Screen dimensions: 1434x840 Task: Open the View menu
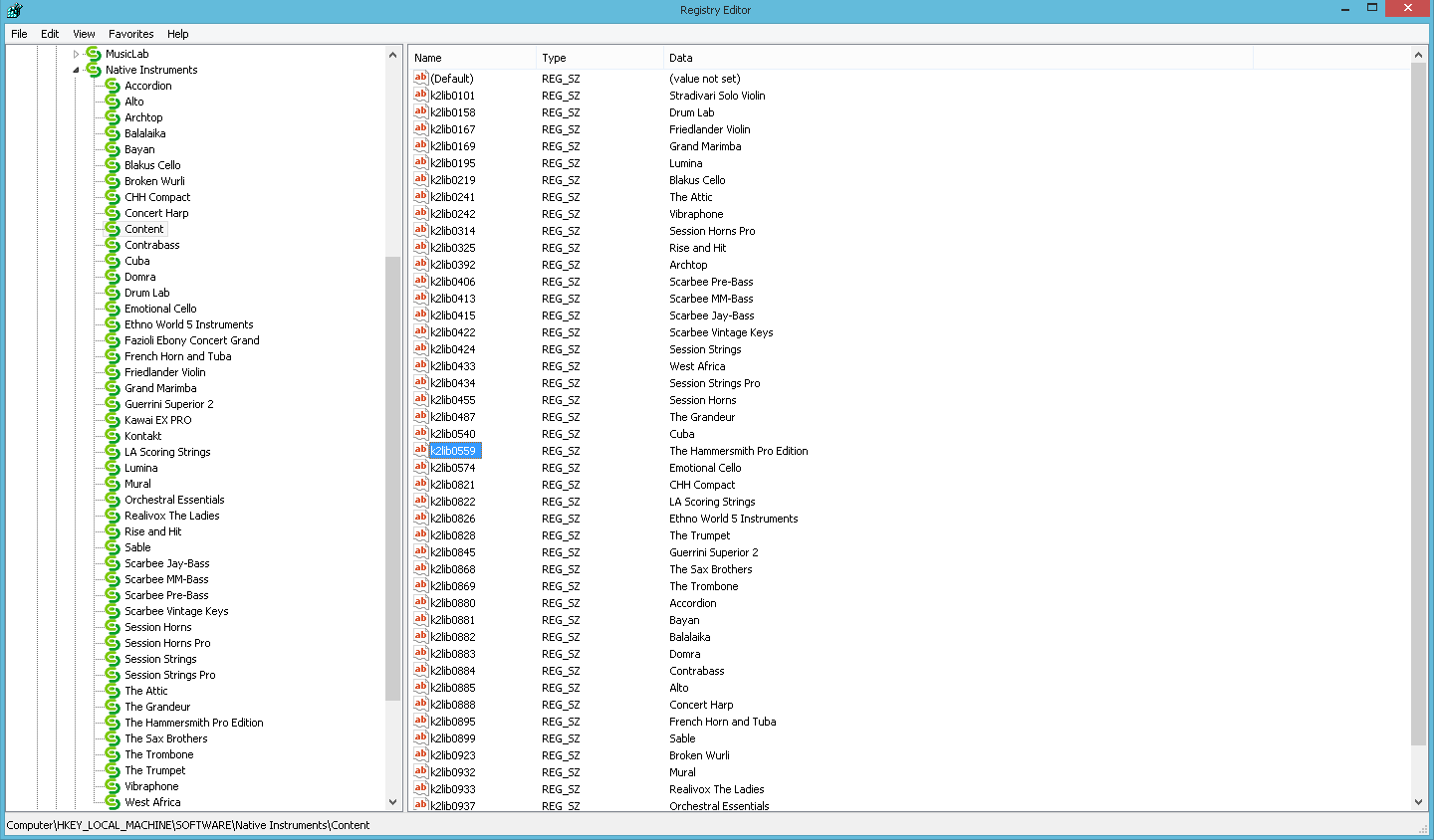[84, 34]
